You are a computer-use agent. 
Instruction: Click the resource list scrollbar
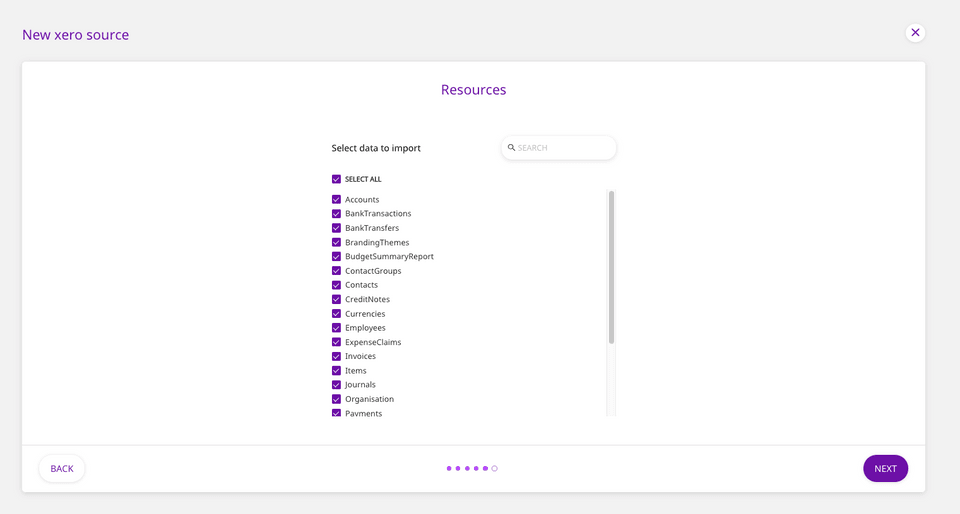click(611, 267)
